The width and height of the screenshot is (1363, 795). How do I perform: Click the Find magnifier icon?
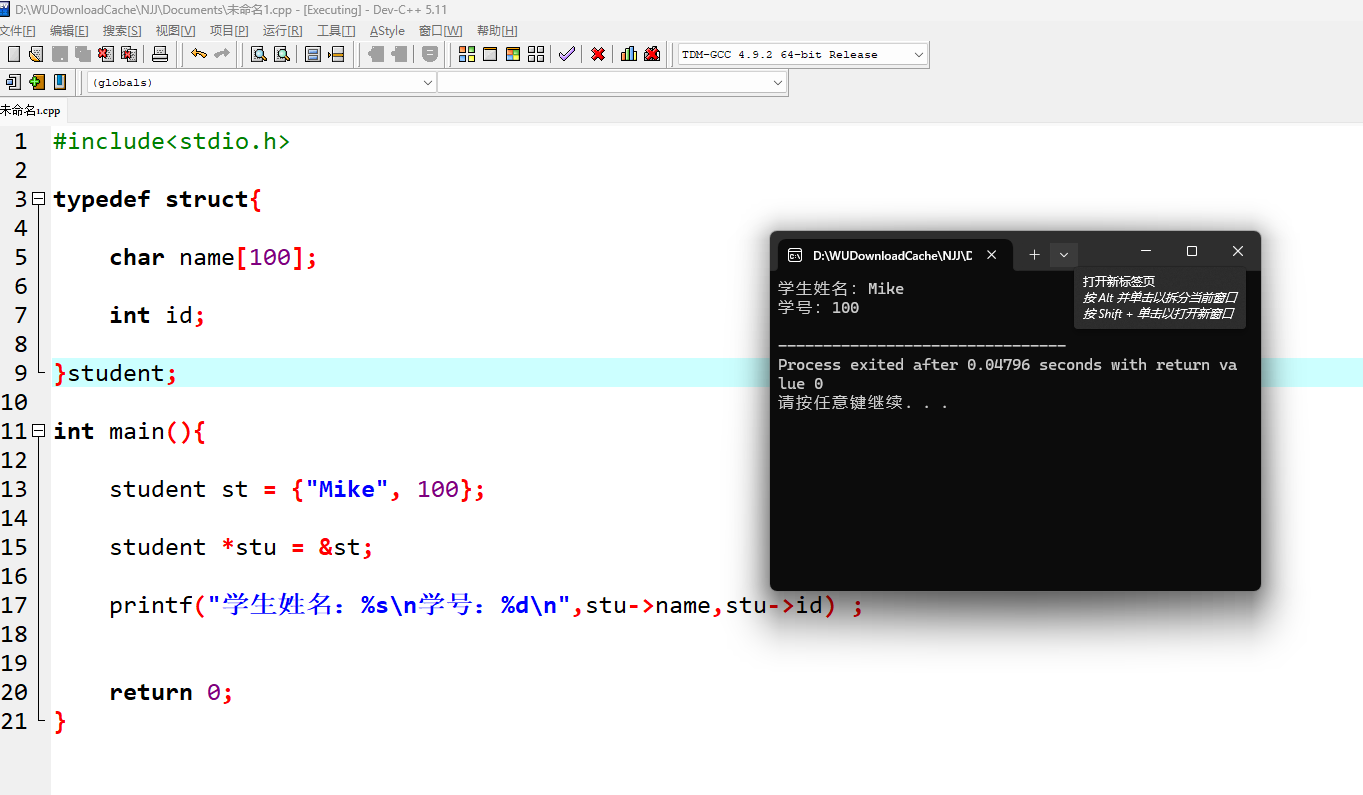[258, 54]
